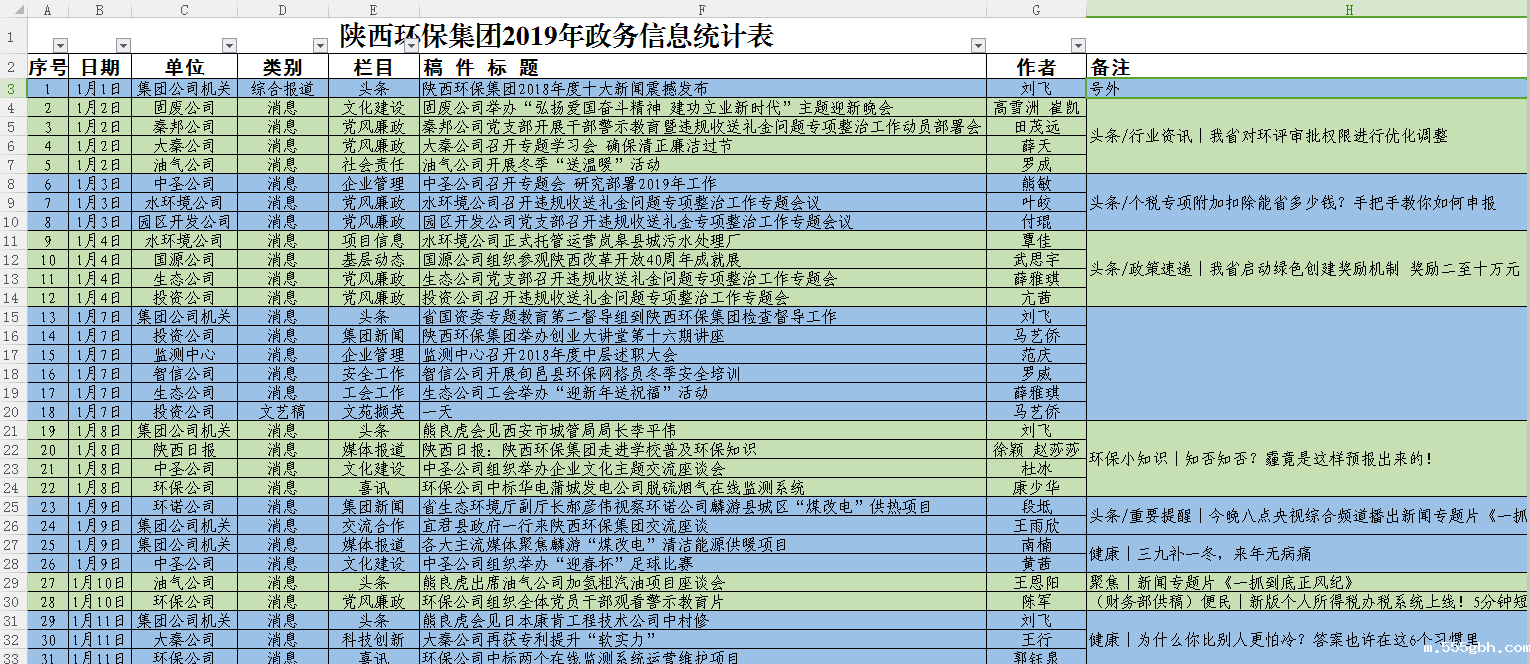Screen dimensions: 1530x664
Task: Open the 序号 column filter dropdown
Action: 60,45
